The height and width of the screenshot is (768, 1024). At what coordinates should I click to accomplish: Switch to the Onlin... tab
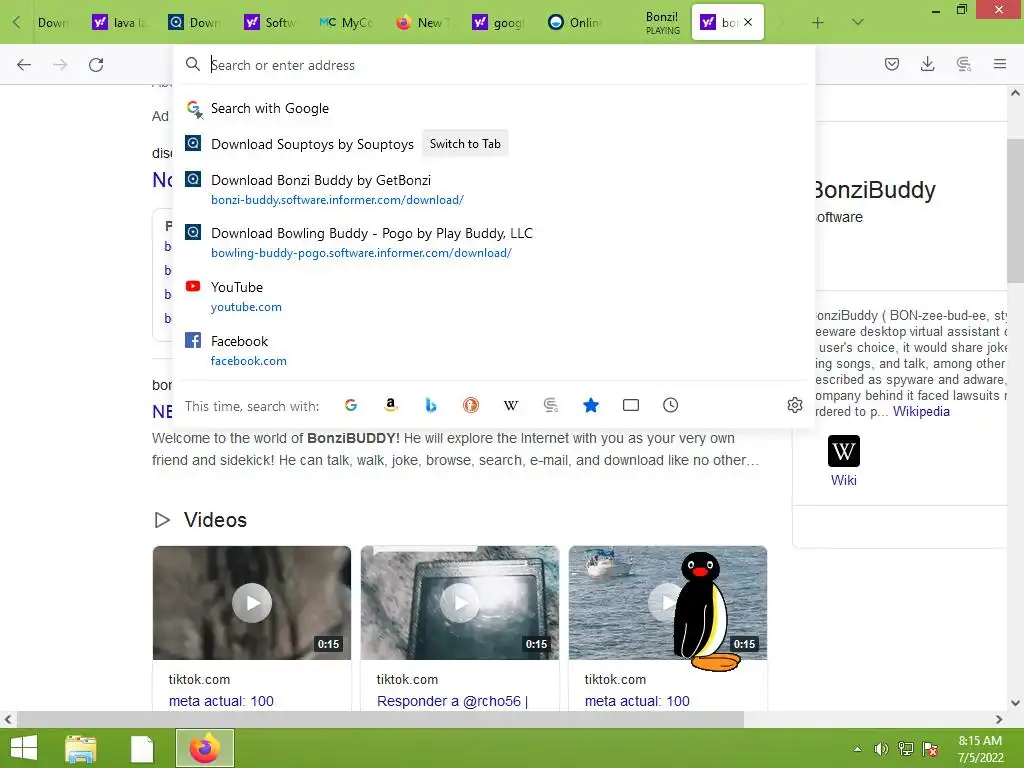[574, 23]
